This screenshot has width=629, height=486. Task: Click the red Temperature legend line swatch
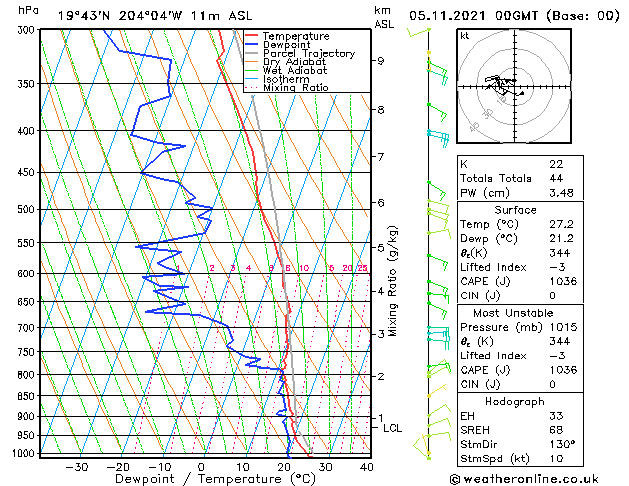pyautogui.click(x=252, y=36)
